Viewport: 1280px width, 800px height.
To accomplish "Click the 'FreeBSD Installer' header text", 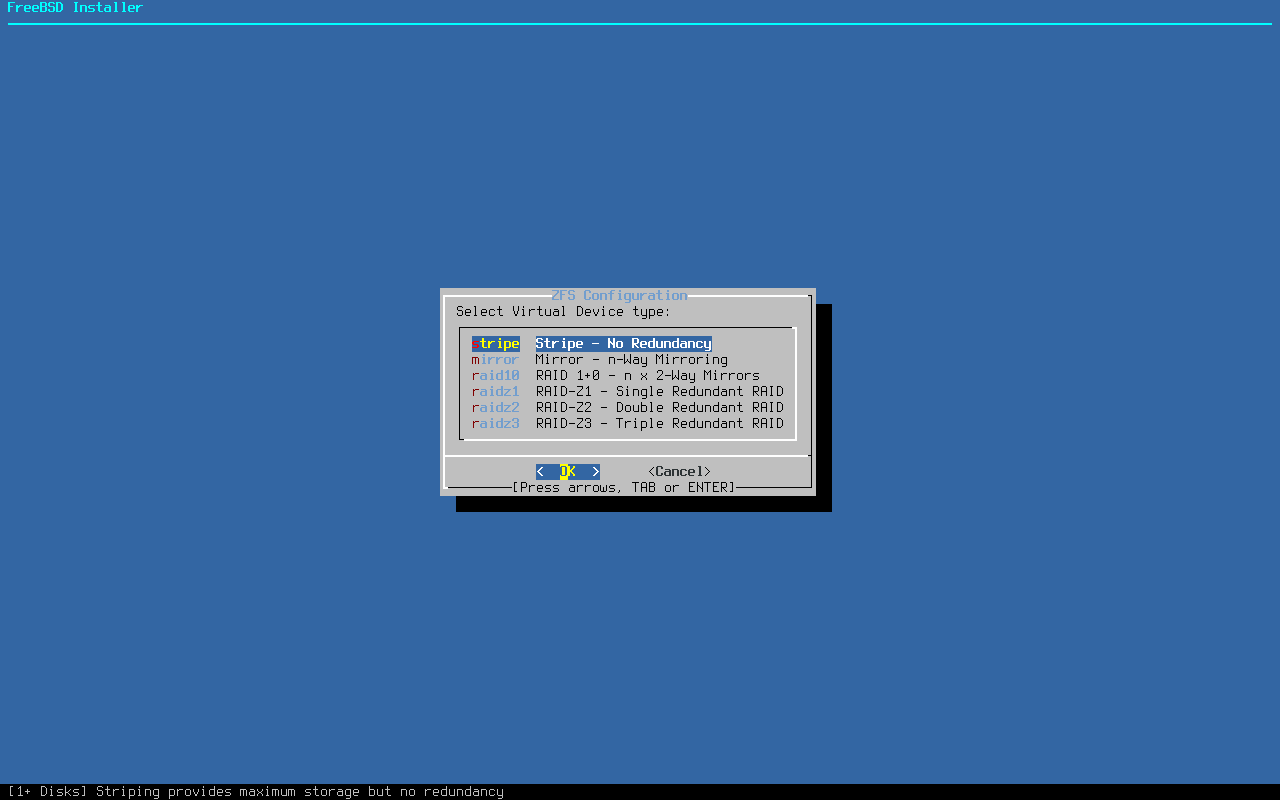I will [x=76, y=7].
